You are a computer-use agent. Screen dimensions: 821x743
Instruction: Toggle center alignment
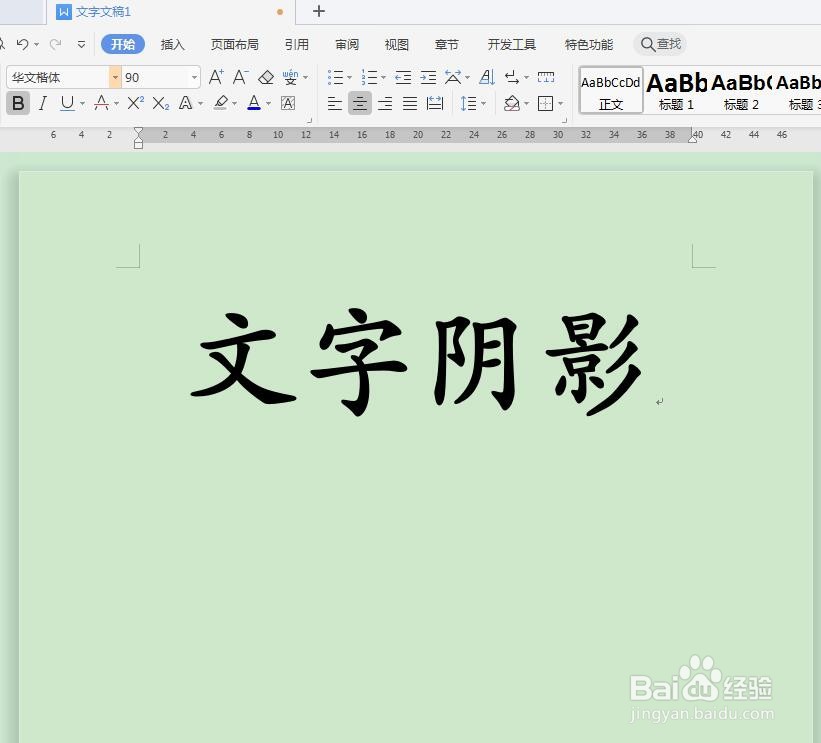pos(360,103)
